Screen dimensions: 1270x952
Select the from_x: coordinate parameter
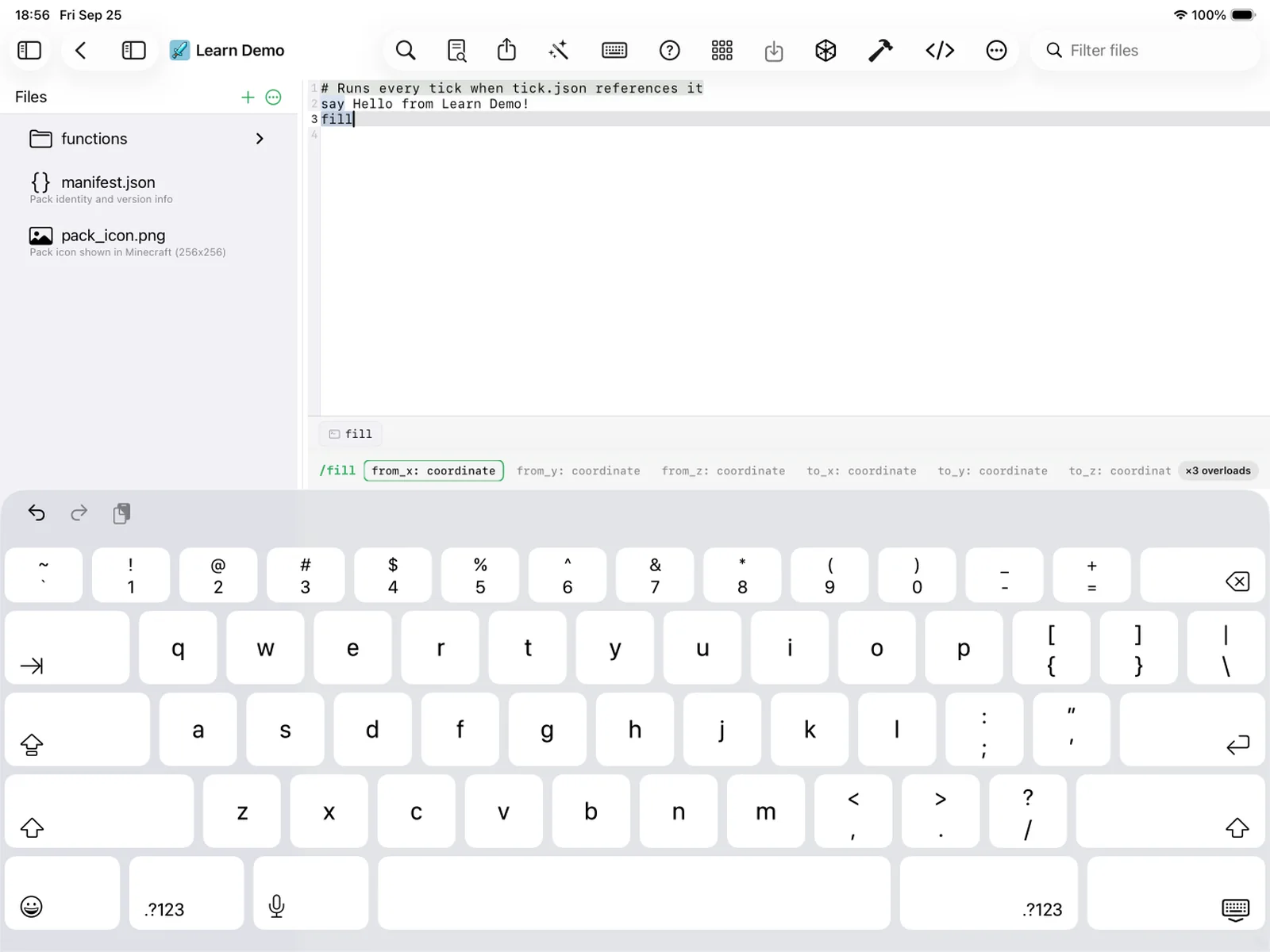[433, 470]
